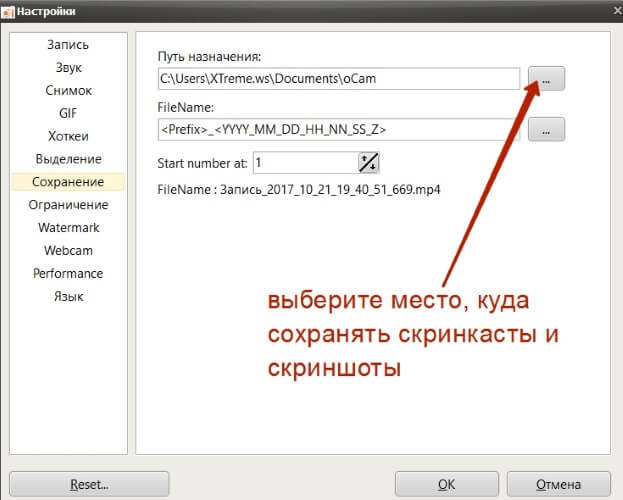623x500 pixels.
Task: Select the Сохранение section
Action: 68,182
